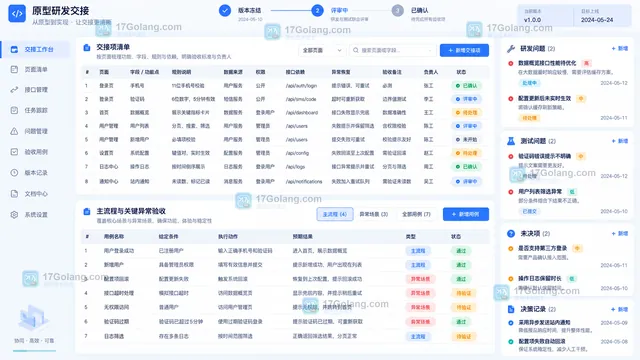Viewport: 640px width, 360px height.
Task: Click the 研发问题 wrench icon
Action: coord(511,49)
